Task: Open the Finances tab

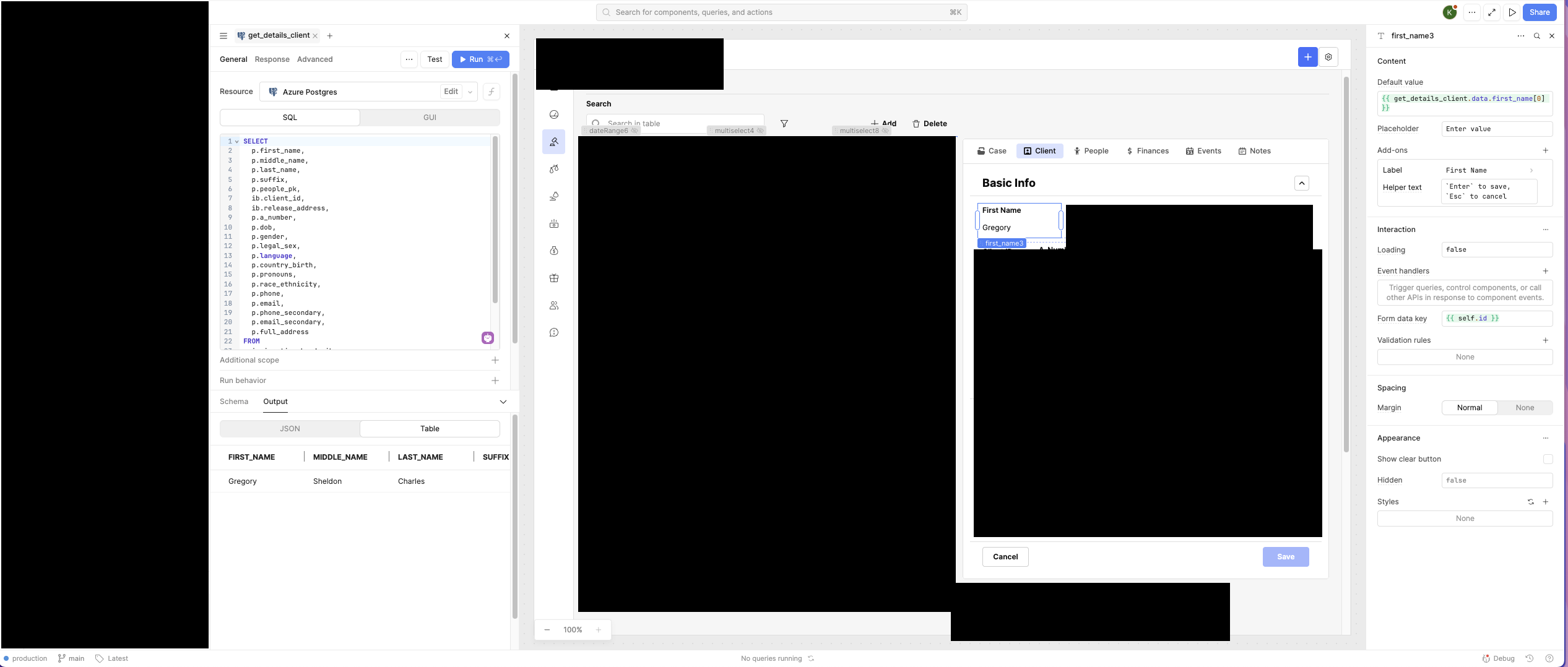Action: [1147, 151]
